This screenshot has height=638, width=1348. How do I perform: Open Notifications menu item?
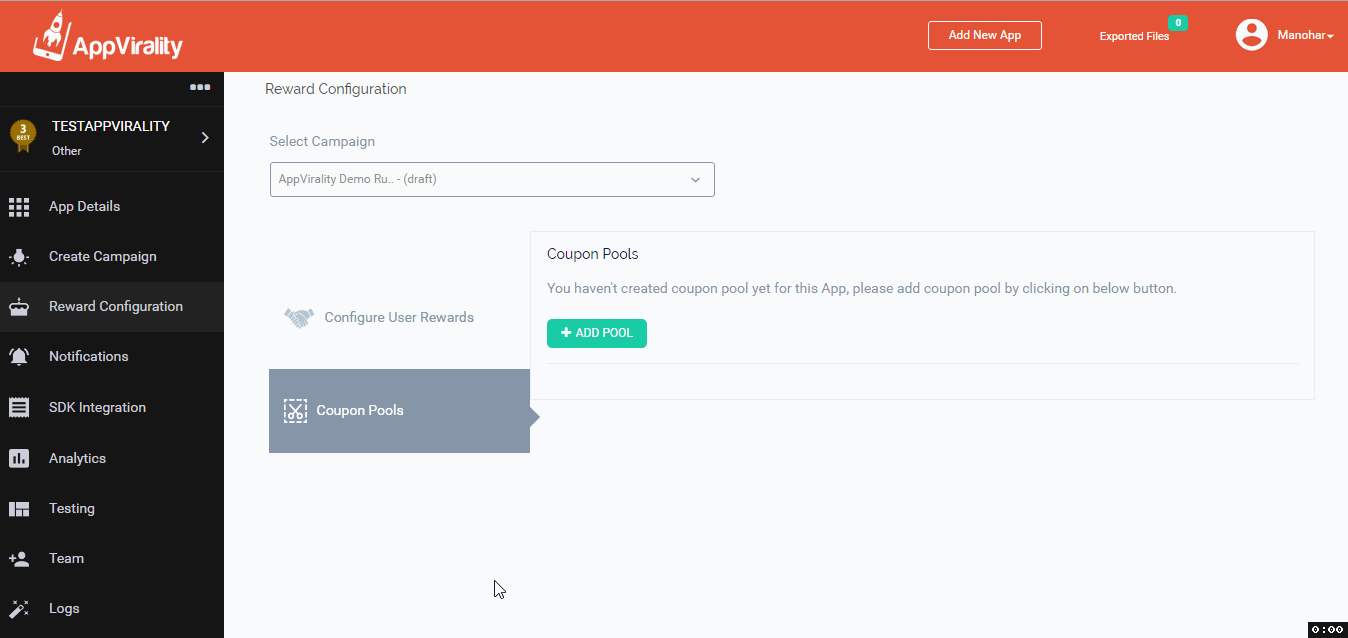[112, 357]
